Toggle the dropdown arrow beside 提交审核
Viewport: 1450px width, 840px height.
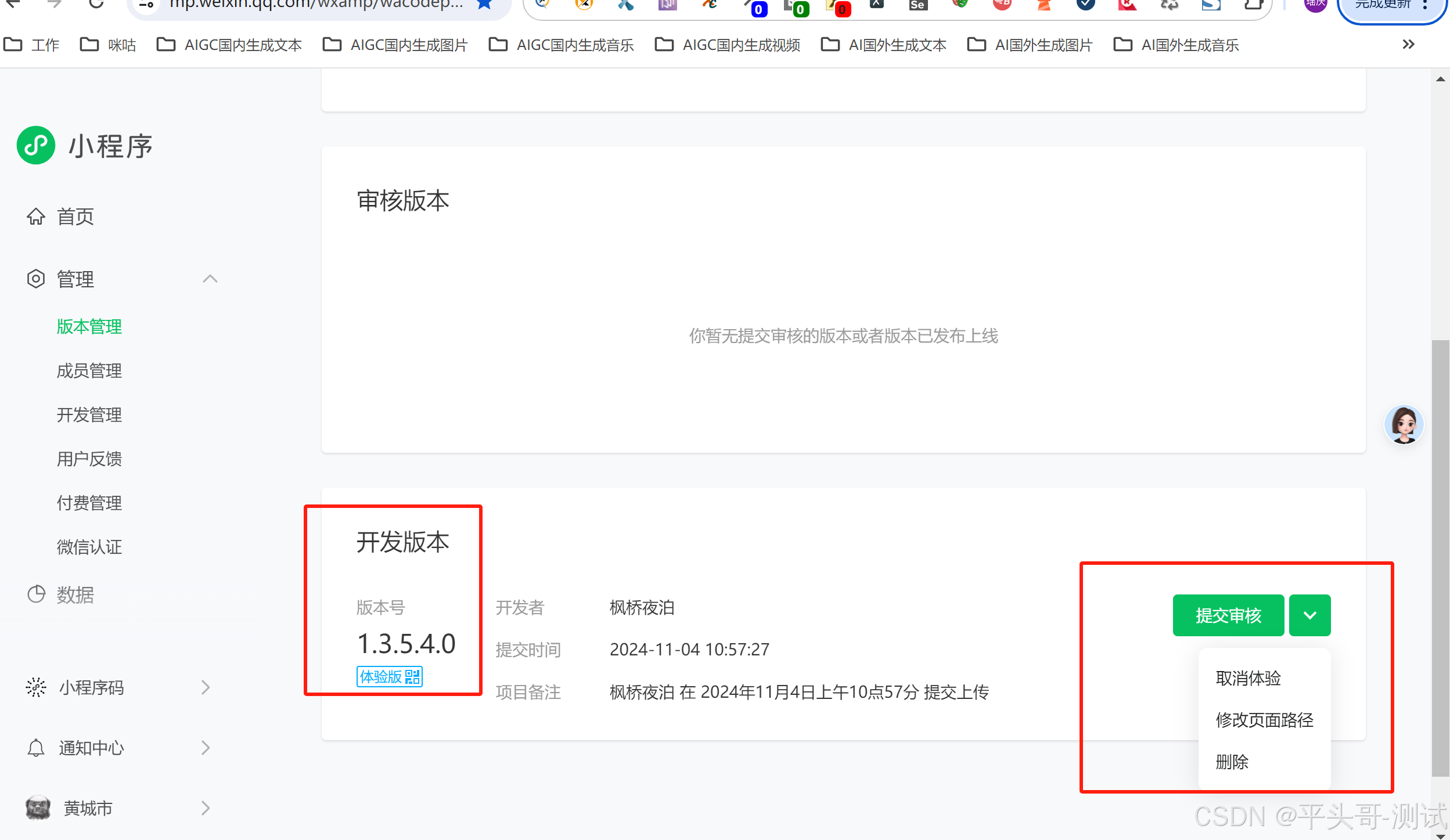(x=1309, y=615)
